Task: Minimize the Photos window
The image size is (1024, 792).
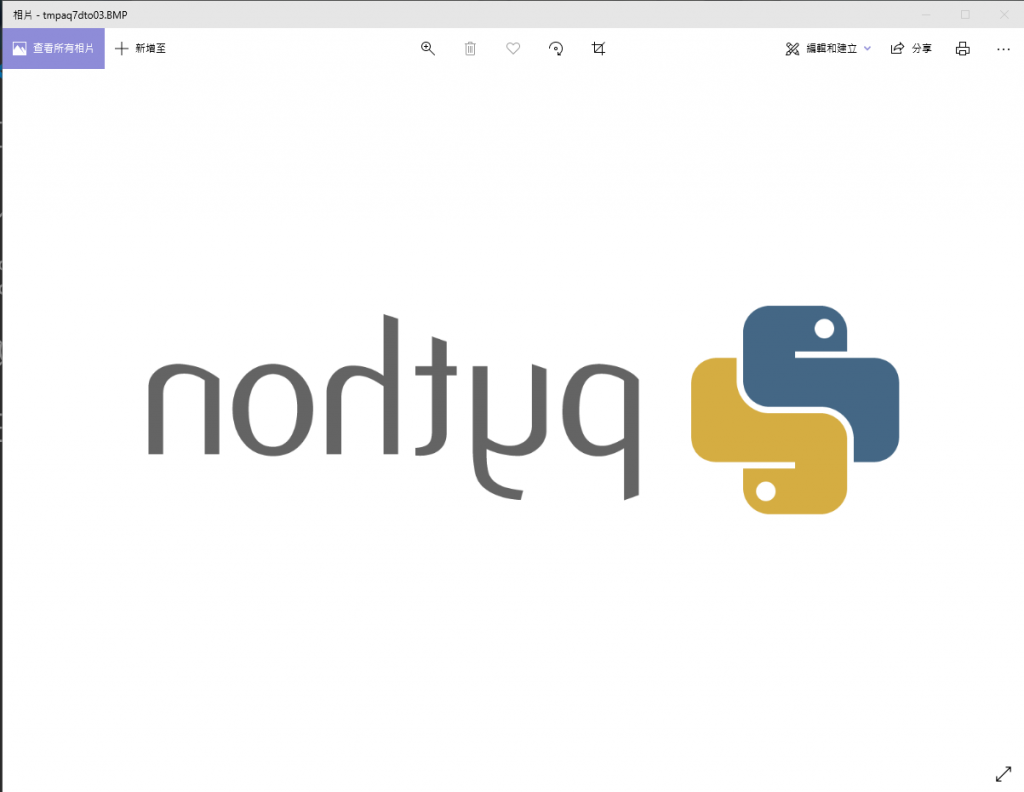Action: [x=926, y=14]
